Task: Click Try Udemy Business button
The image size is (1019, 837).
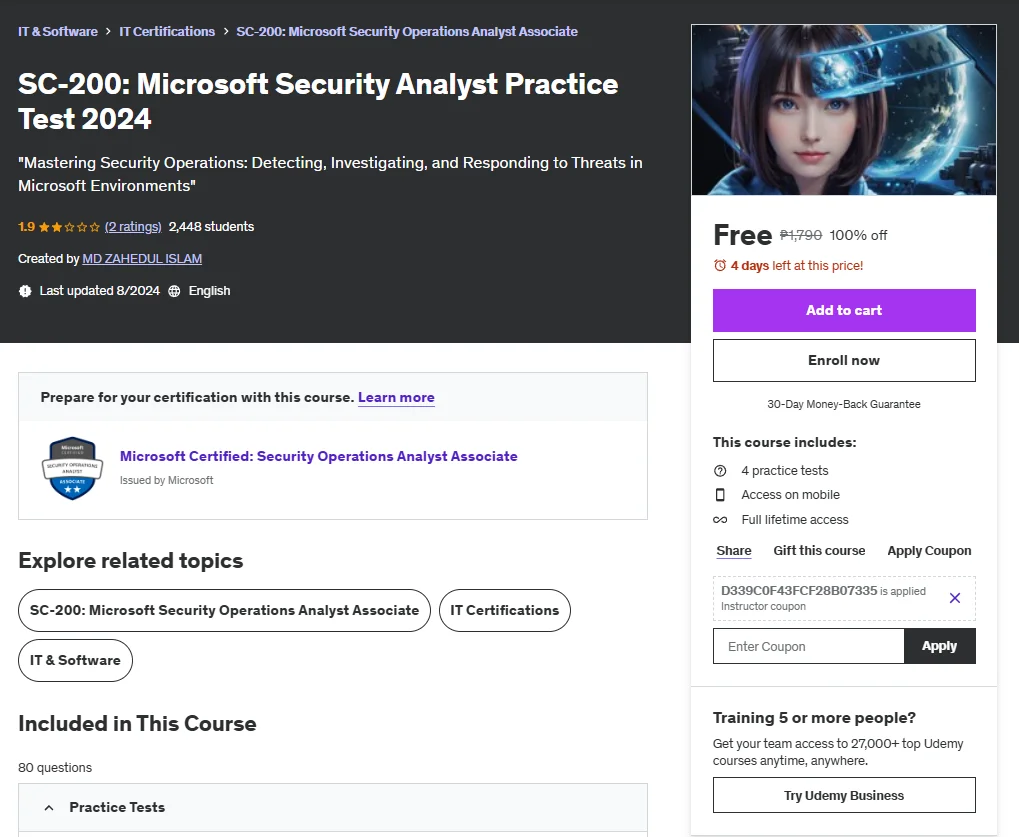Action: click(x=844, y=795)
